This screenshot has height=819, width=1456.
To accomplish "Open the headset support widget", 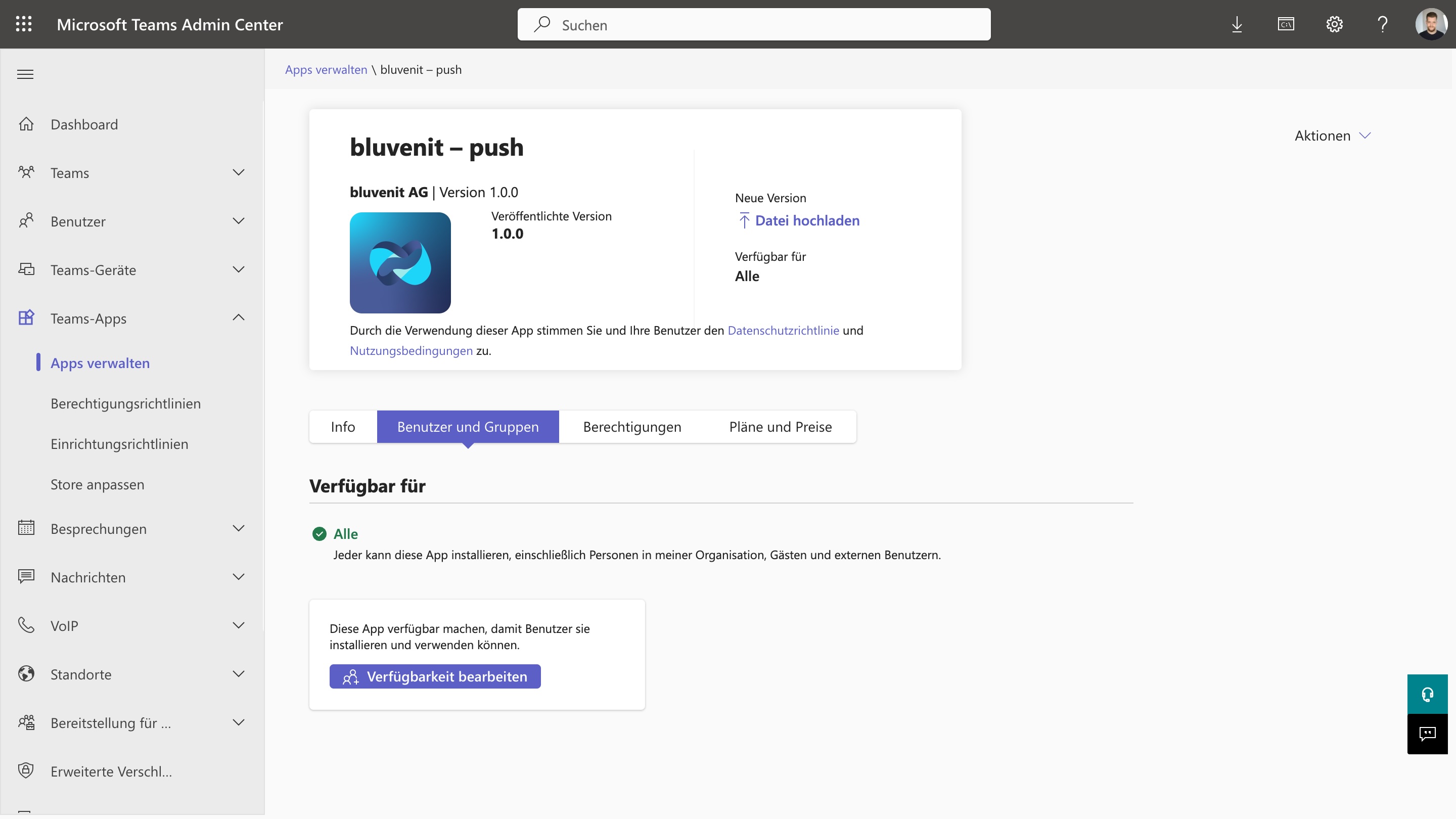I will [x=1427, y=694].
